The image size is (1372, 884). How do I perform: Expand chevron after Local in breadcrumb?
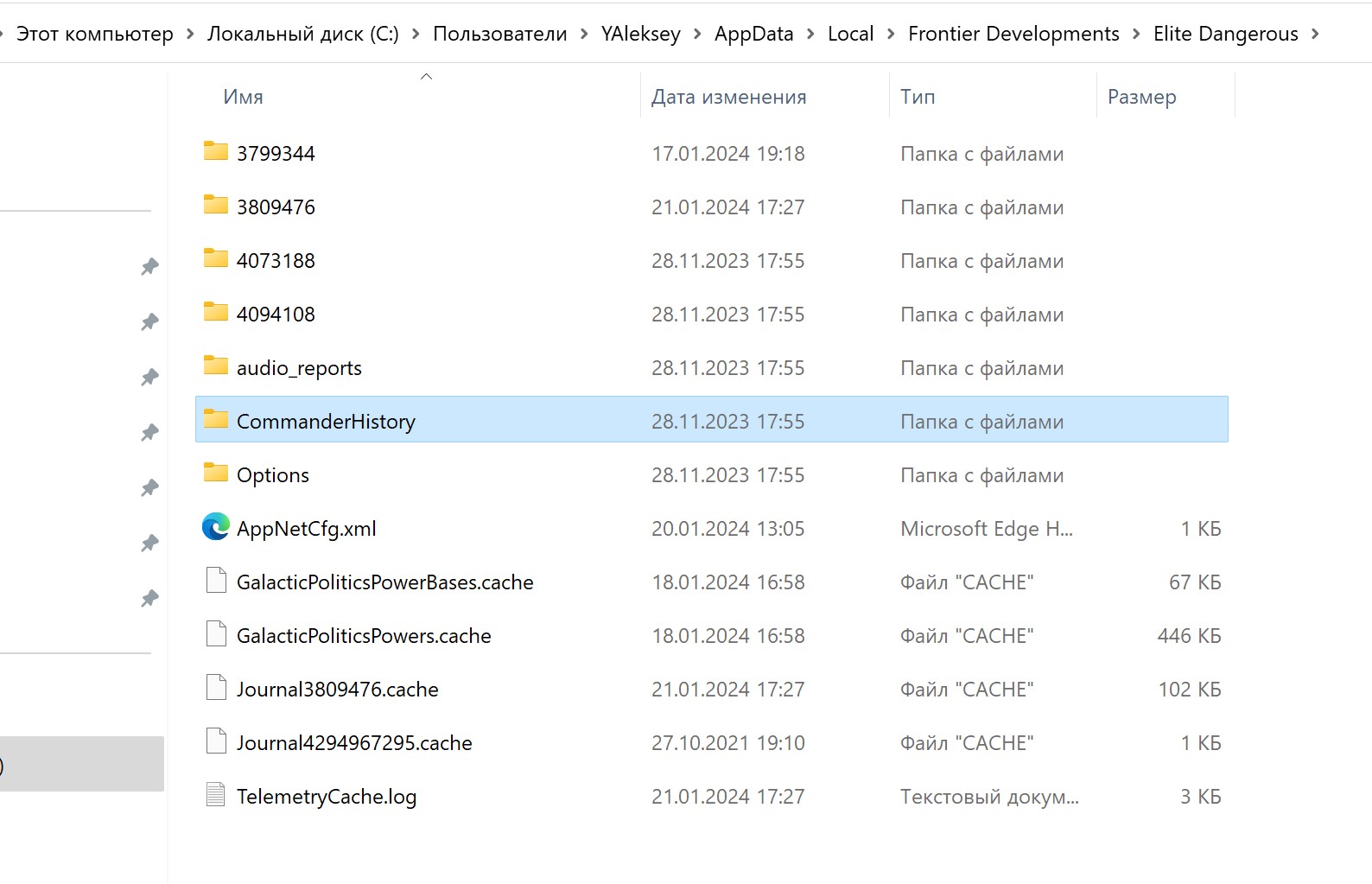click(x=891, y=34)
